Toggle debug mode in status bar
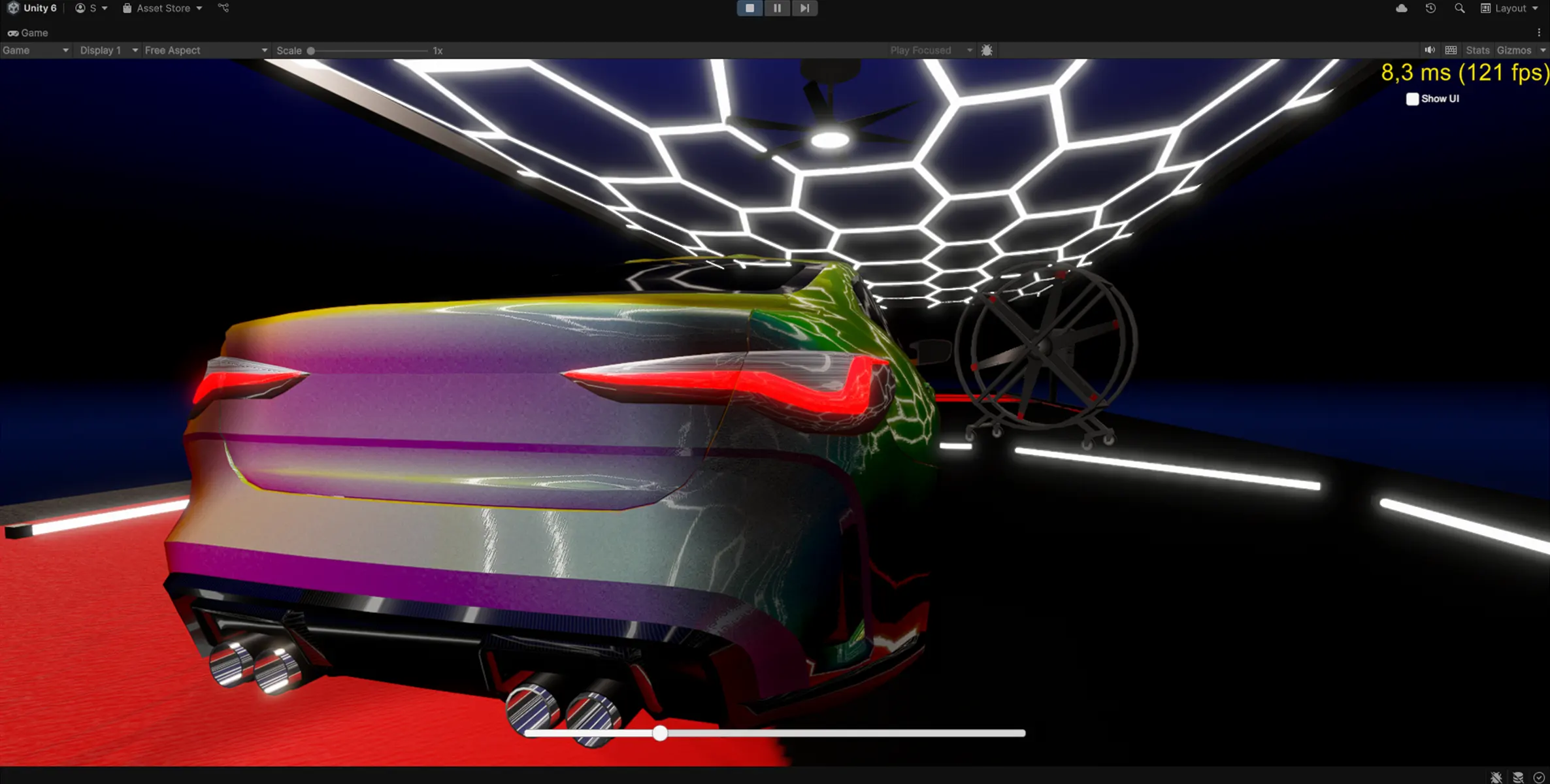 click(1496, 777)
